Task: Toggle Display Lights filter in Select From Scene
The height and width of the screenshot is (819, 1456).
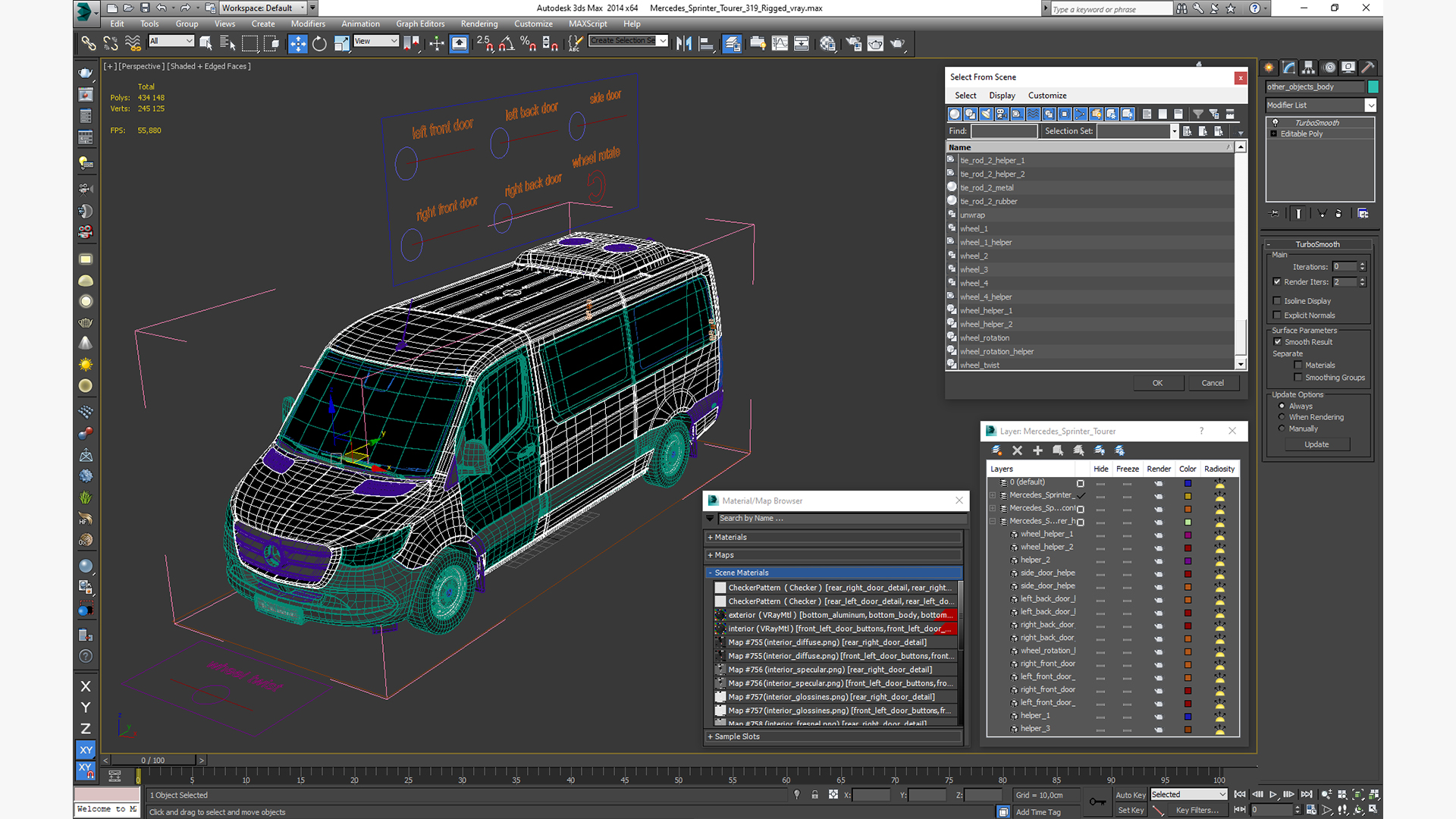Action: tap(986, 114)
